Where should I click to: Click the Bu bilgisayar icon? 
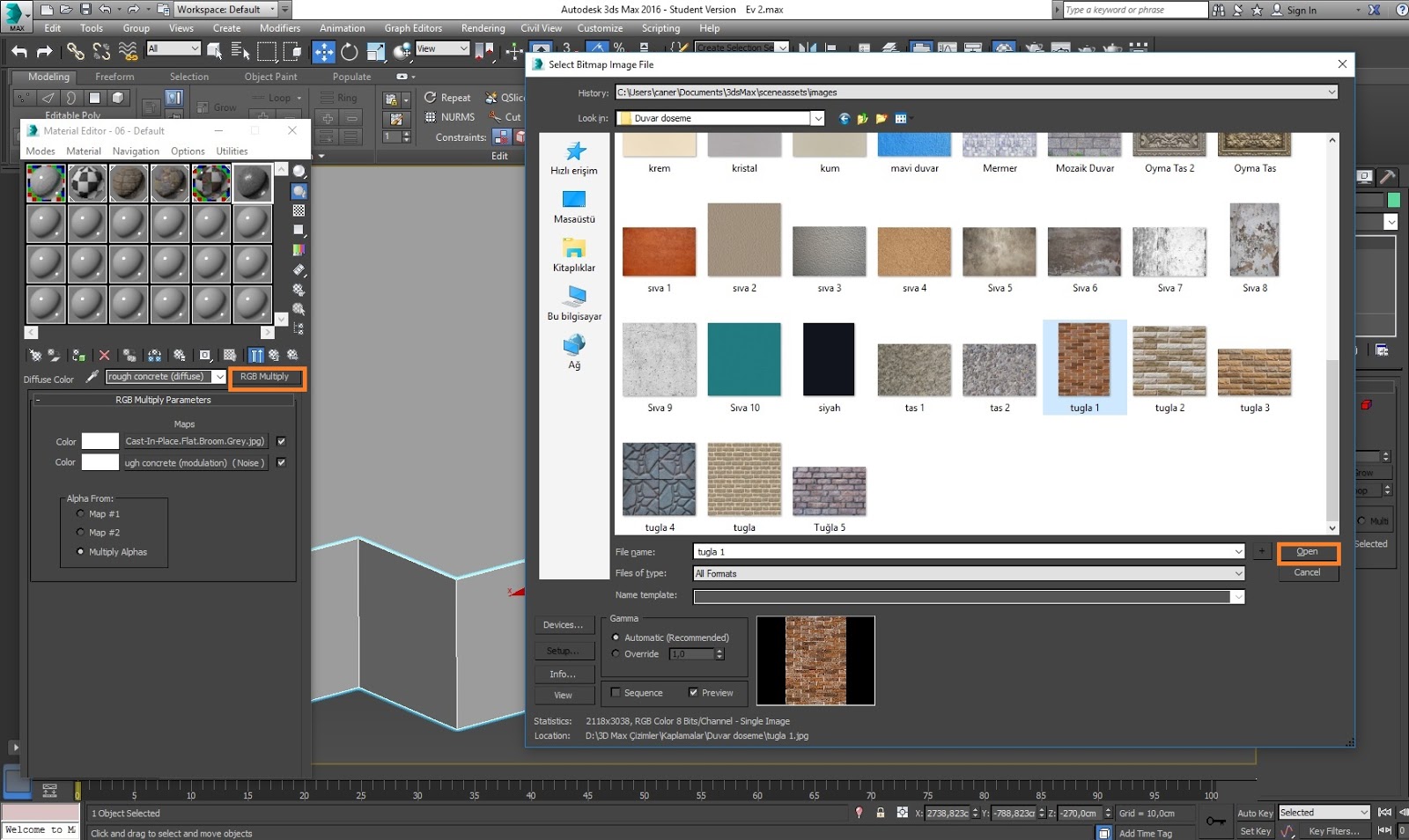pyautogui.click(x=575, y=297)
